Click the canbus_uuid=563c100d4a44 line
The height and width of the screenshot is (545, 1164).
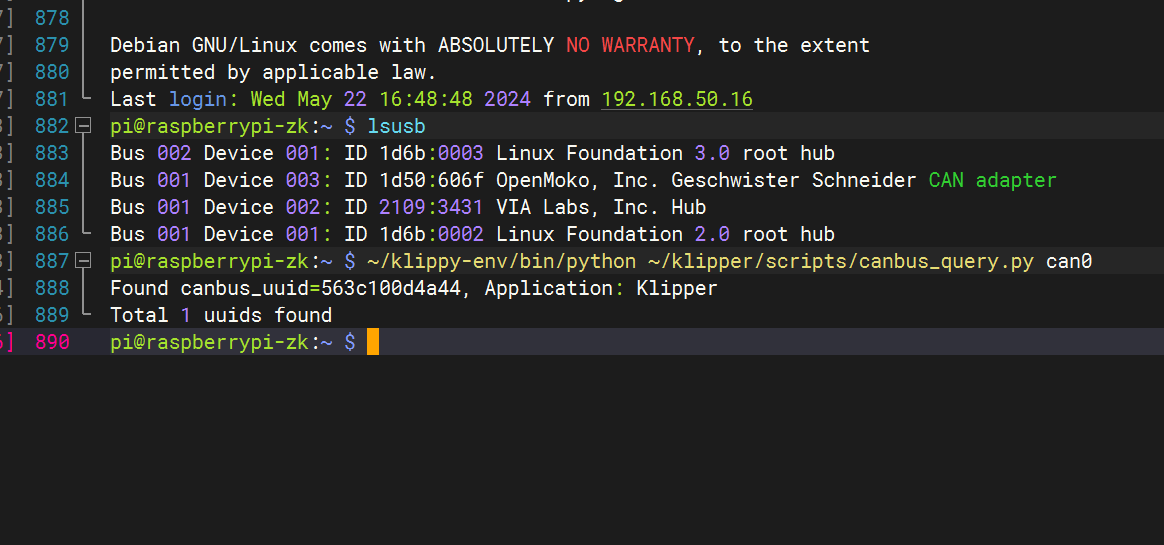coord(413,288)
